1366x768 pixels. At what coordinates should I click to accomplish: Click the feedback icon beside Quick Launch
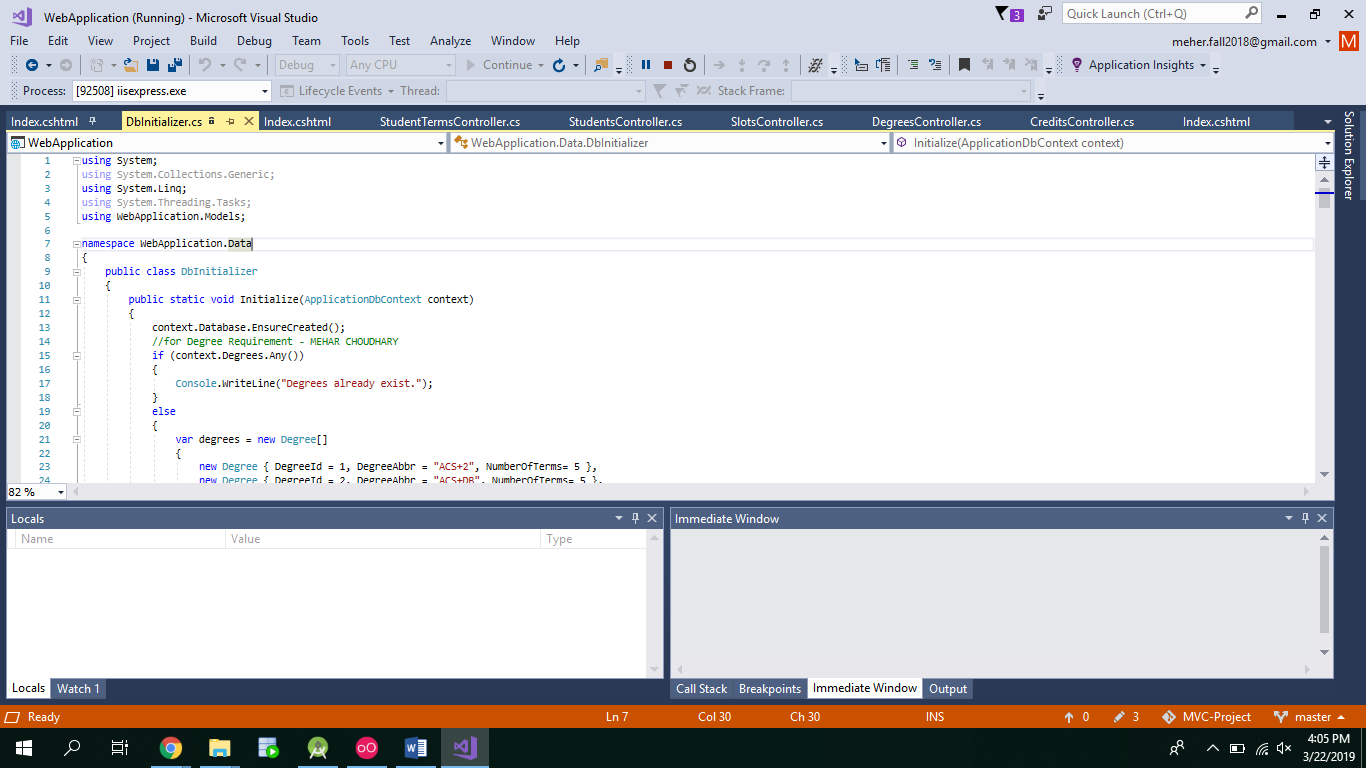[x=1045, y=14]
